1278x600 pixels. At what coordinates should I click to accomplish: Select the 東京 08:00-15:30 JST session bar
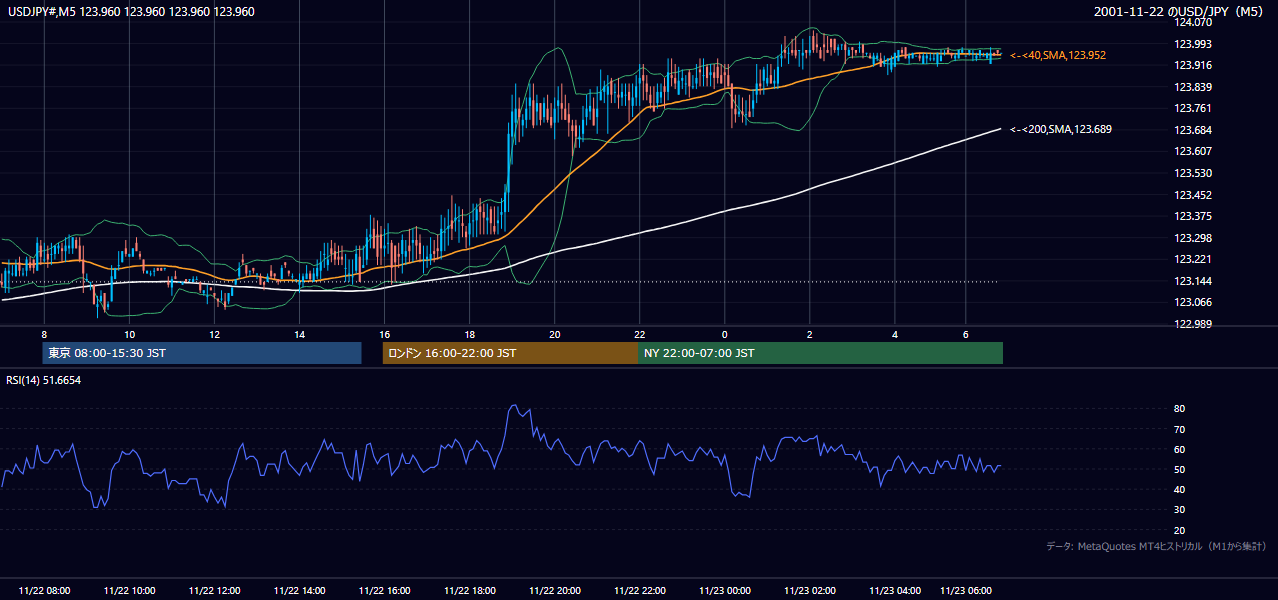pos(202,353)
